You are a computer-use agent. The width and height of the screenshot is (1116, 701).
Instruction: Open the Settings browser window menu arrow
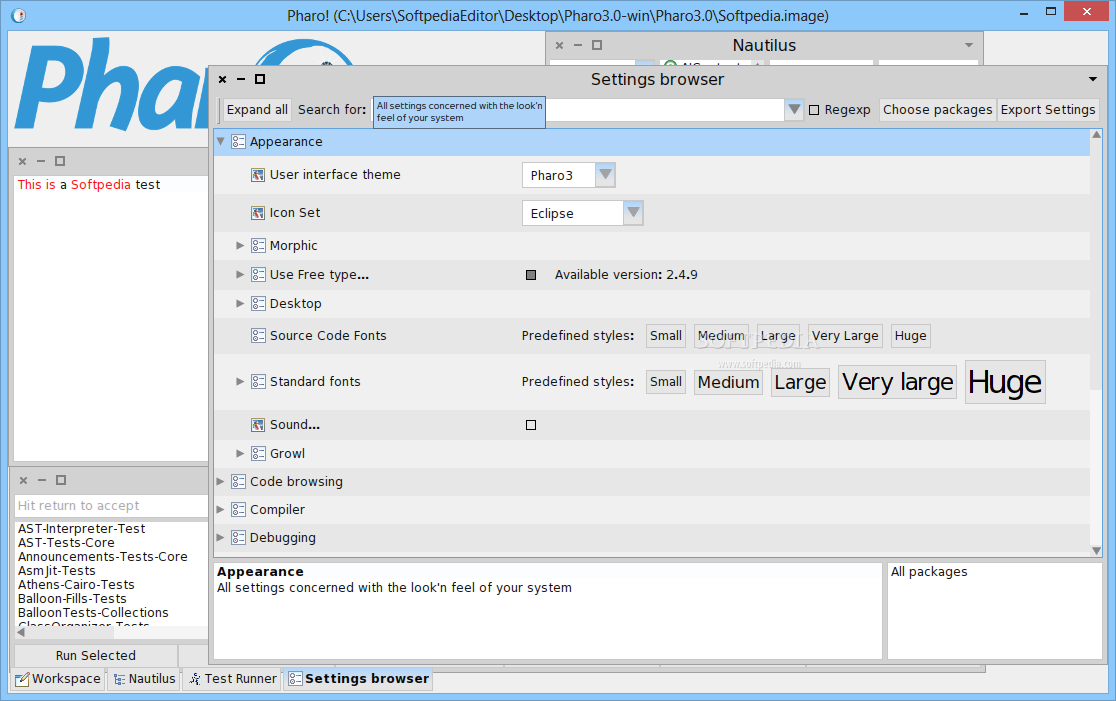coord(1093,79)
